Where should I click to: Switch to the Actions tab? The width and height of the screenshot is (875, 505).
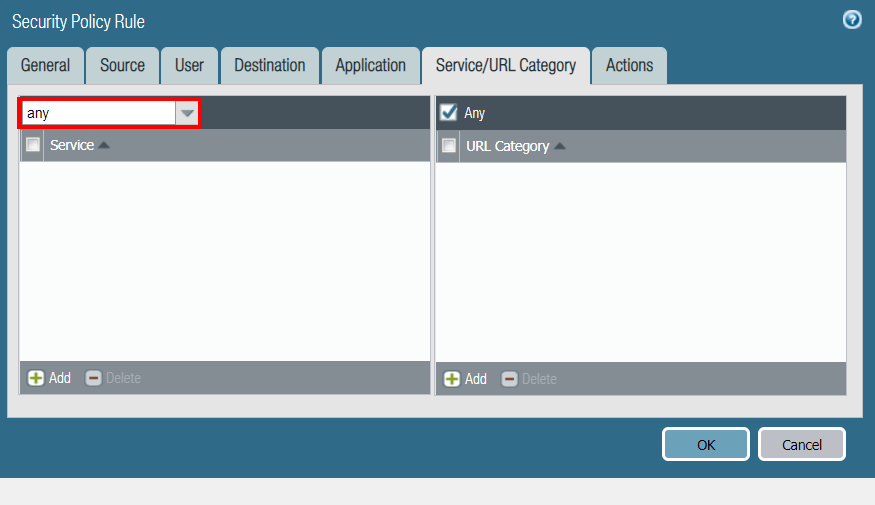pos(629,65)
